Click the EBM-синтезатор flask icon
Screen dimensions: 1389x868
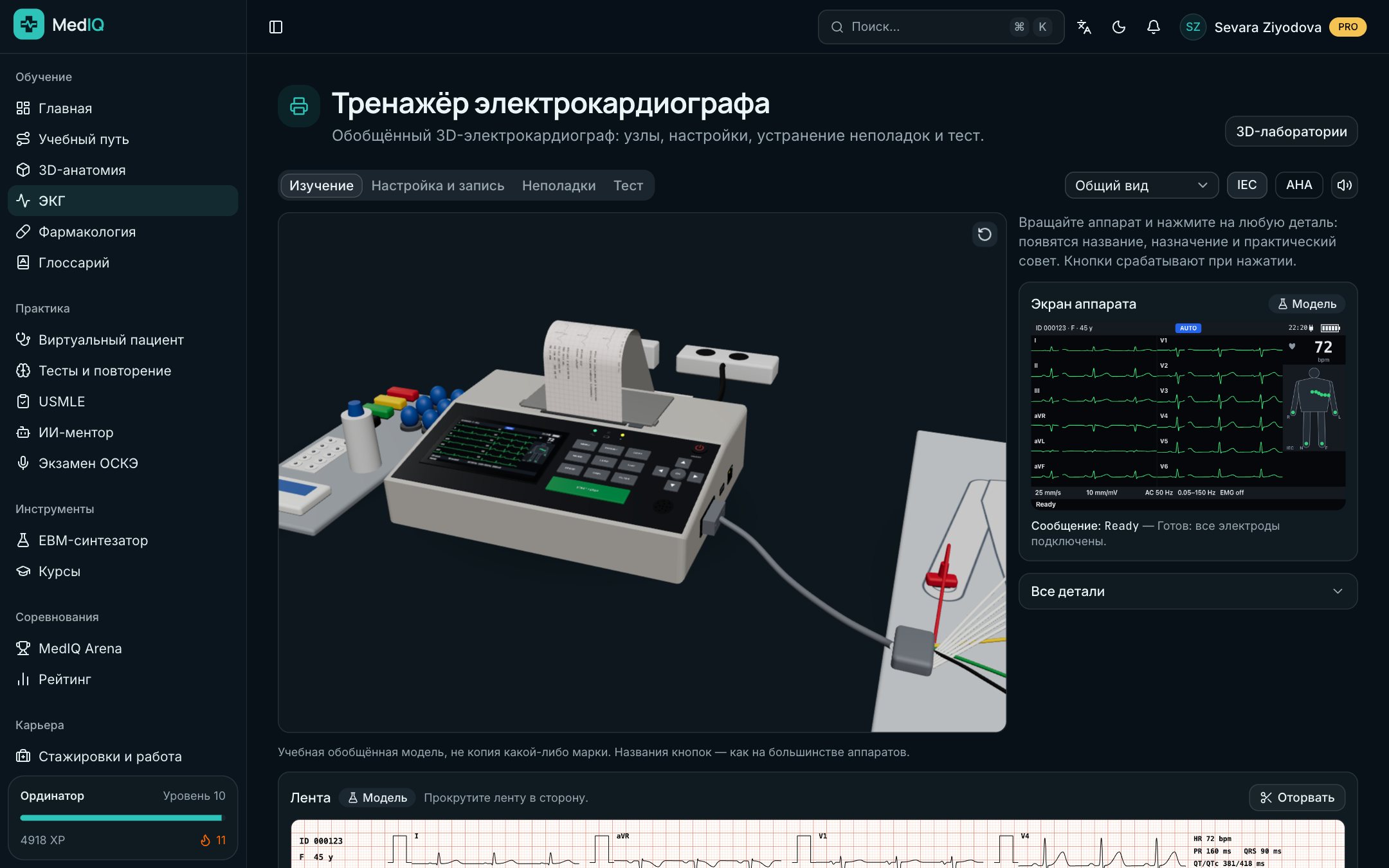tap(23, 540)
